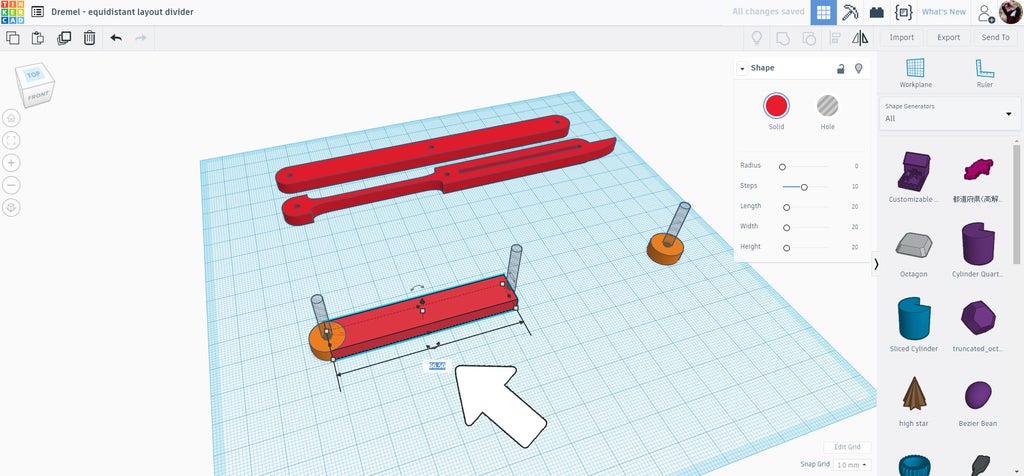Switch to orthographic view
This screenshot has width=1024, height=476.
tap(11, 208)
